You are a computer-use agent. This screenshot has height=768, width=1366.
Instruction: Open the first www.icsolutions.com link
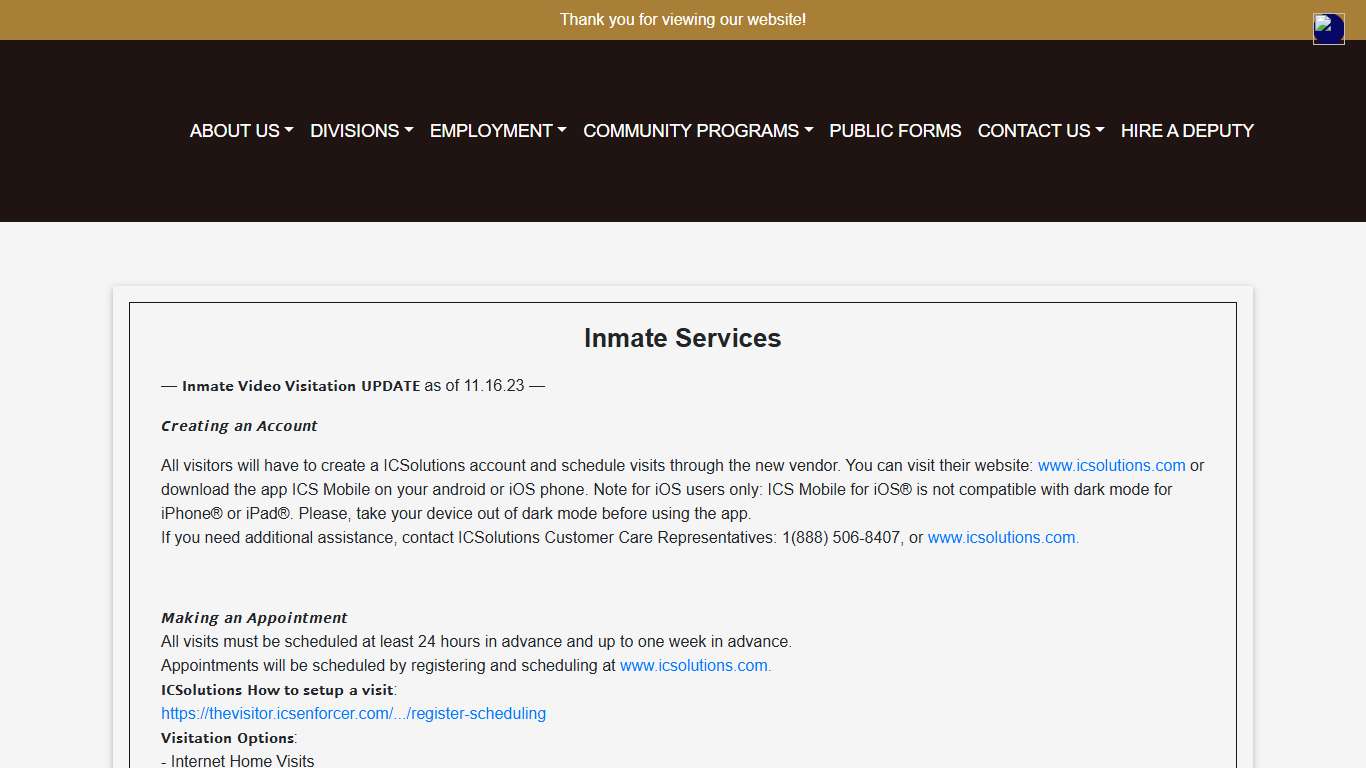click(1111, 465)
